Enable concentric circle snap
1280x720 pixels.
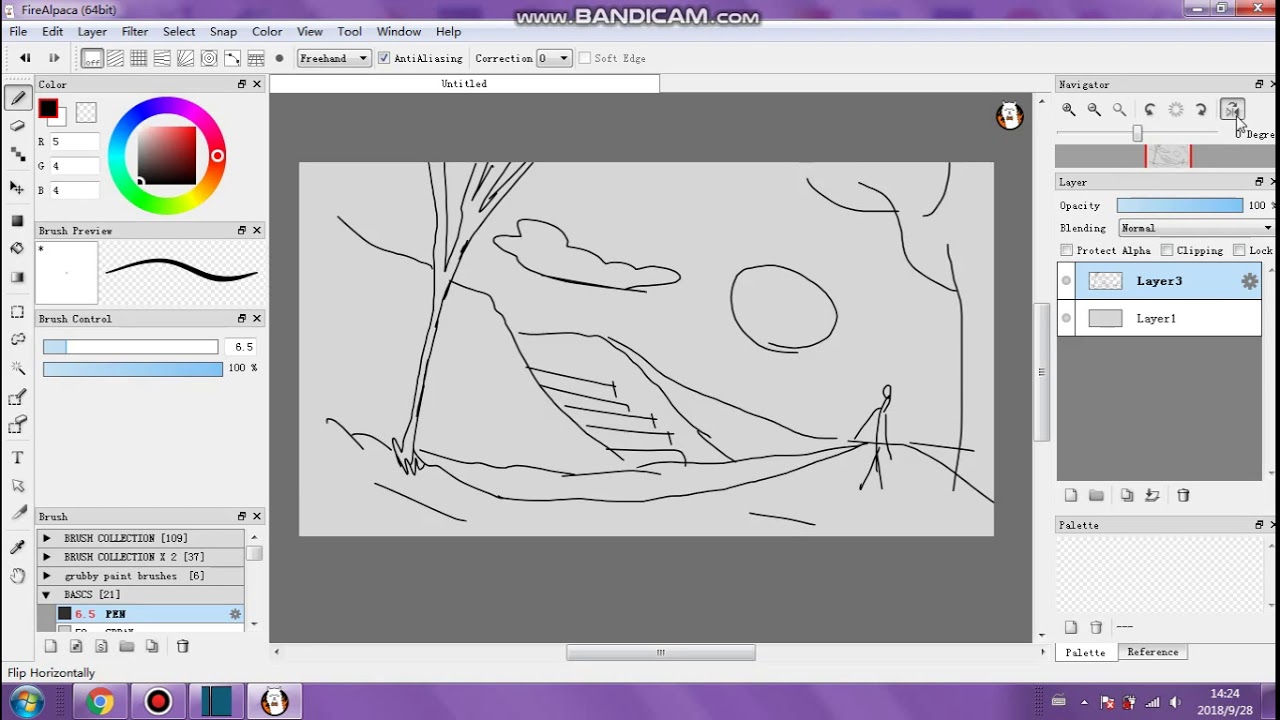pos(209,58)
